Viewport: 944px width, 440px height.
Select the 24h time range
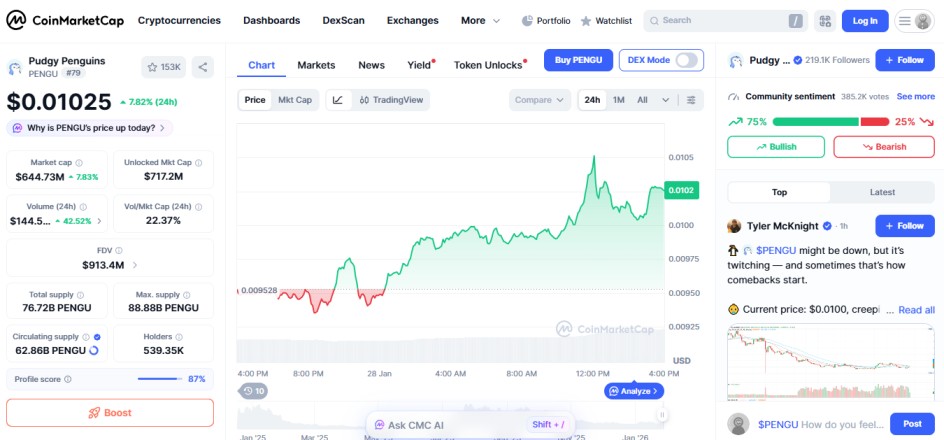point(592,100)
